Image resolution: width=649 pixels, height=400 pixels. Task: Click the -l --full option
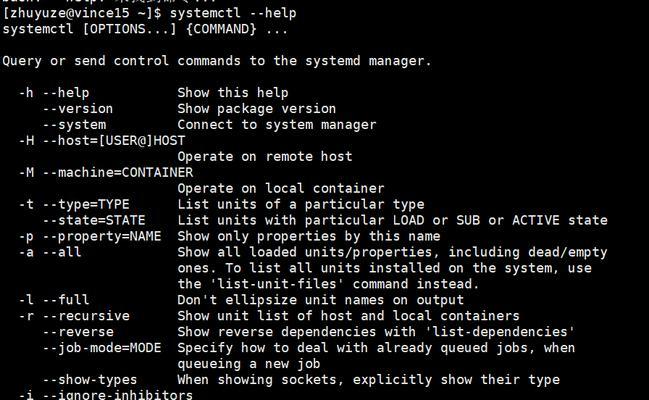tap(54, 300)
